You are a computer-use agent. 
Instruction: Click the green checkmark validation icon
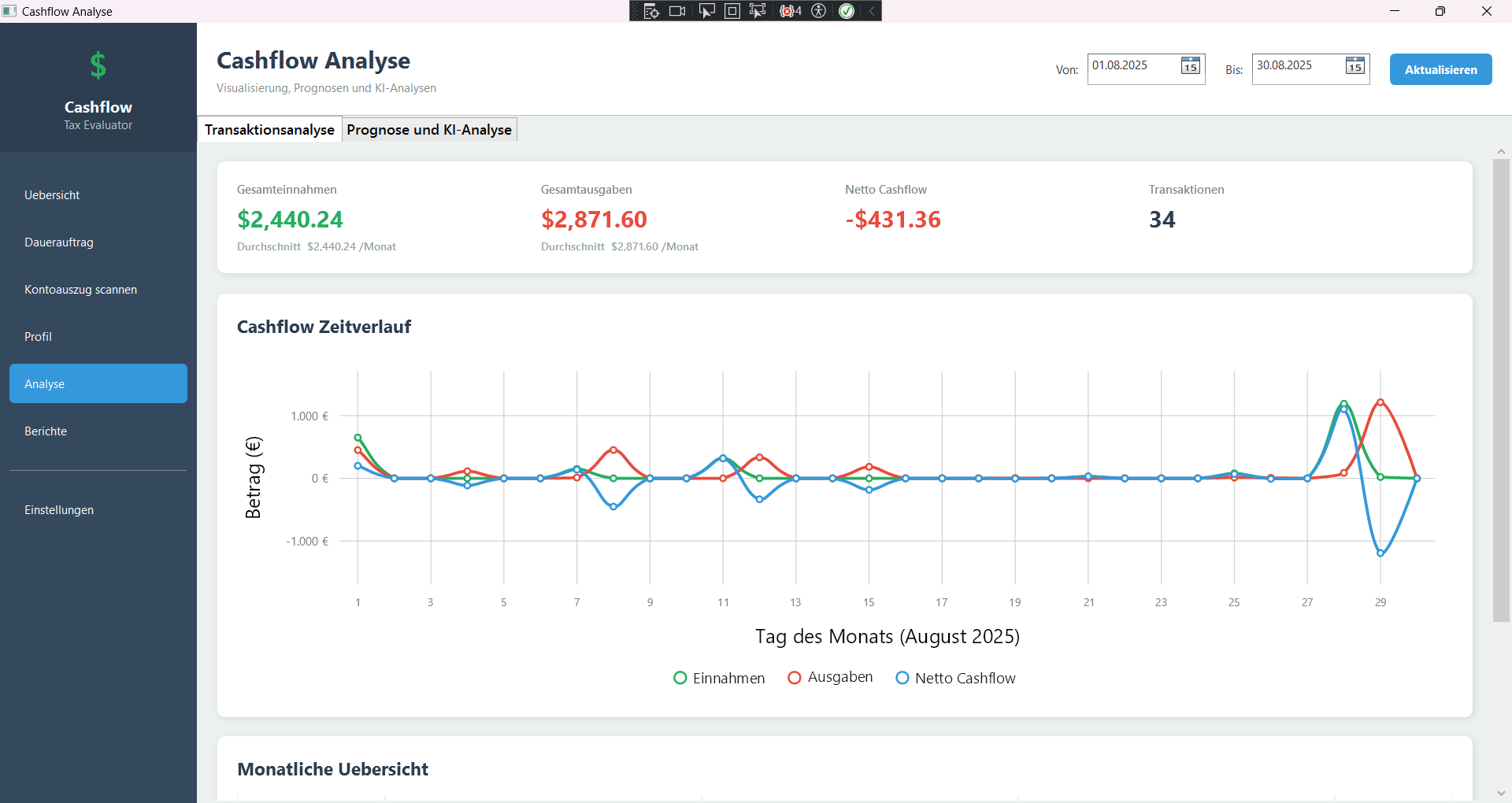(x=847, y=11)
